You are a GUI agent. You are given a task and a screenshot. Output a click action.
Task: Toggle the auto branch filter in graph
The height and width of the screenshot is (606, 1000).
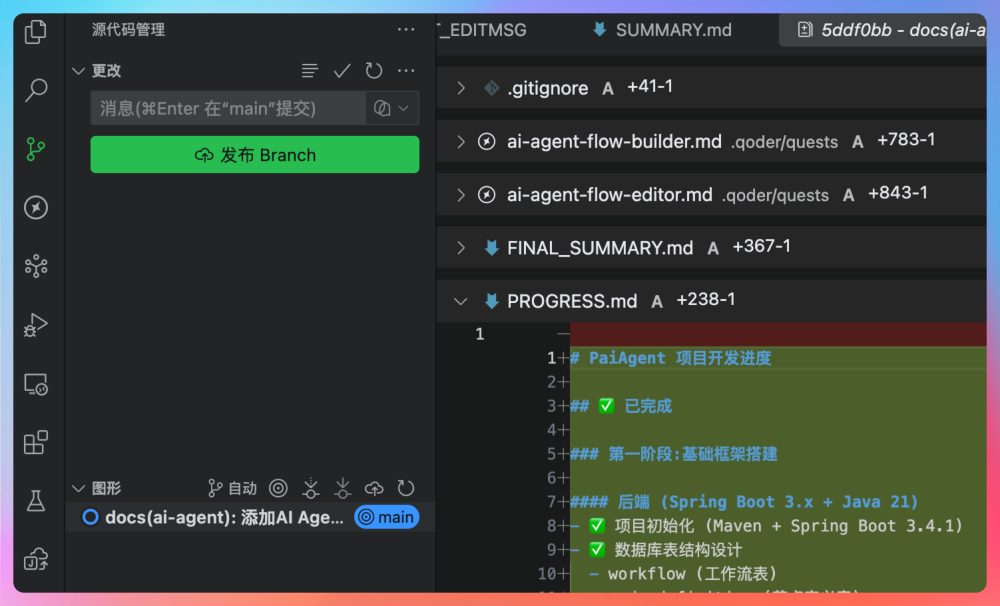coord(232,488)
